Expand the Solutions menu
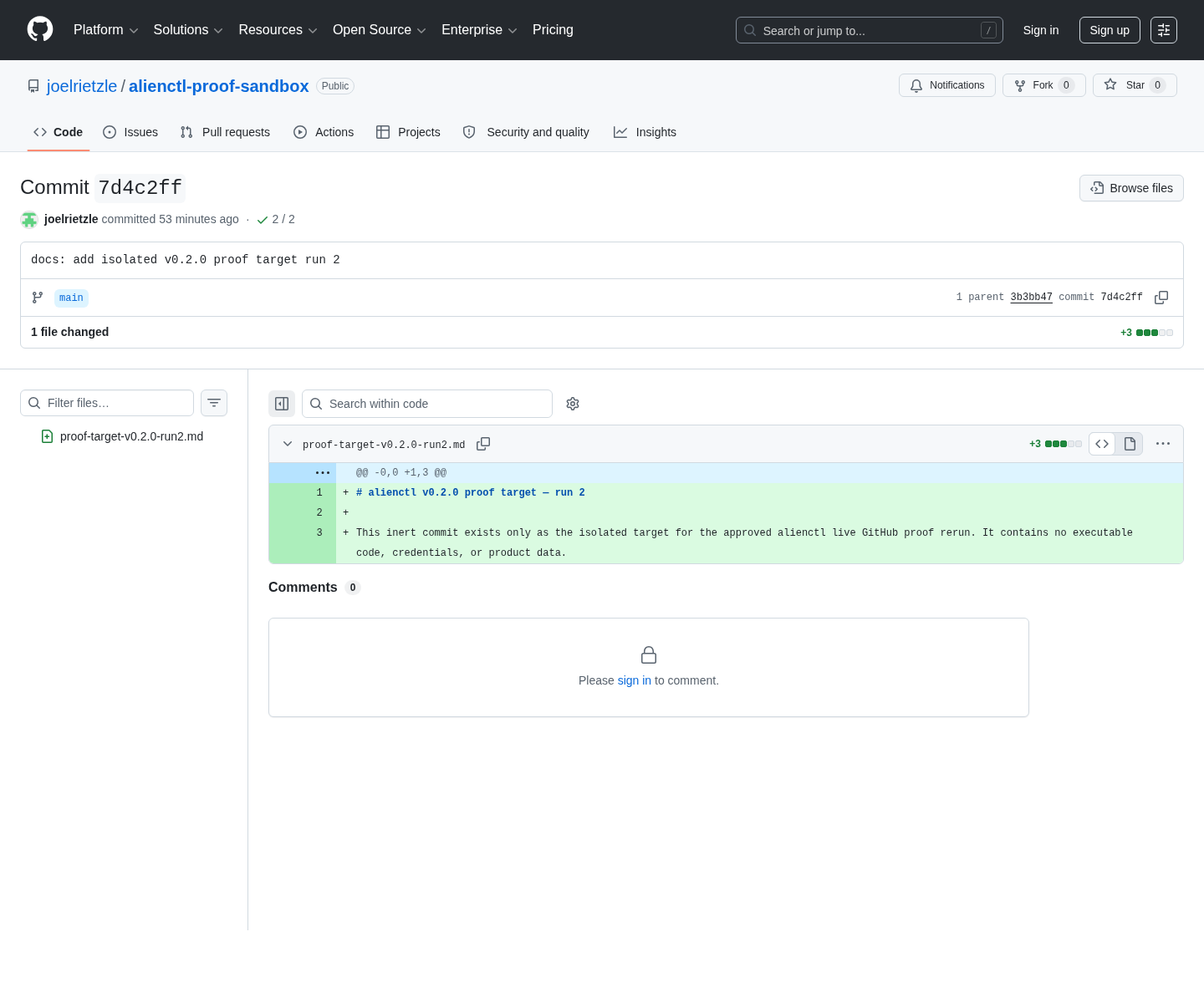This screenshot has width=1204, height=1003. tap(188, 30)
